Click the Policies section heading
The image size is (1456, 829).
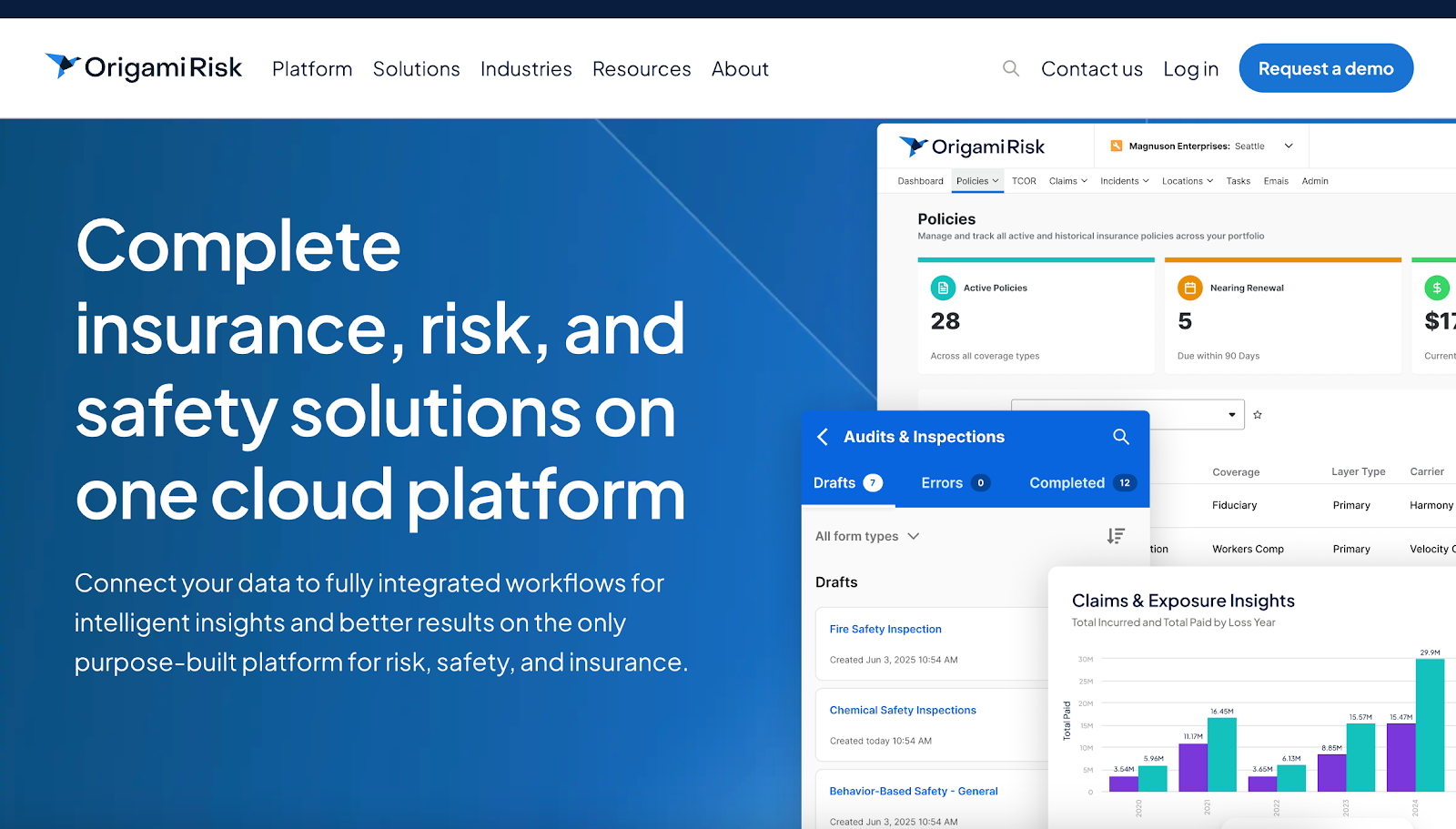(946, 219)
